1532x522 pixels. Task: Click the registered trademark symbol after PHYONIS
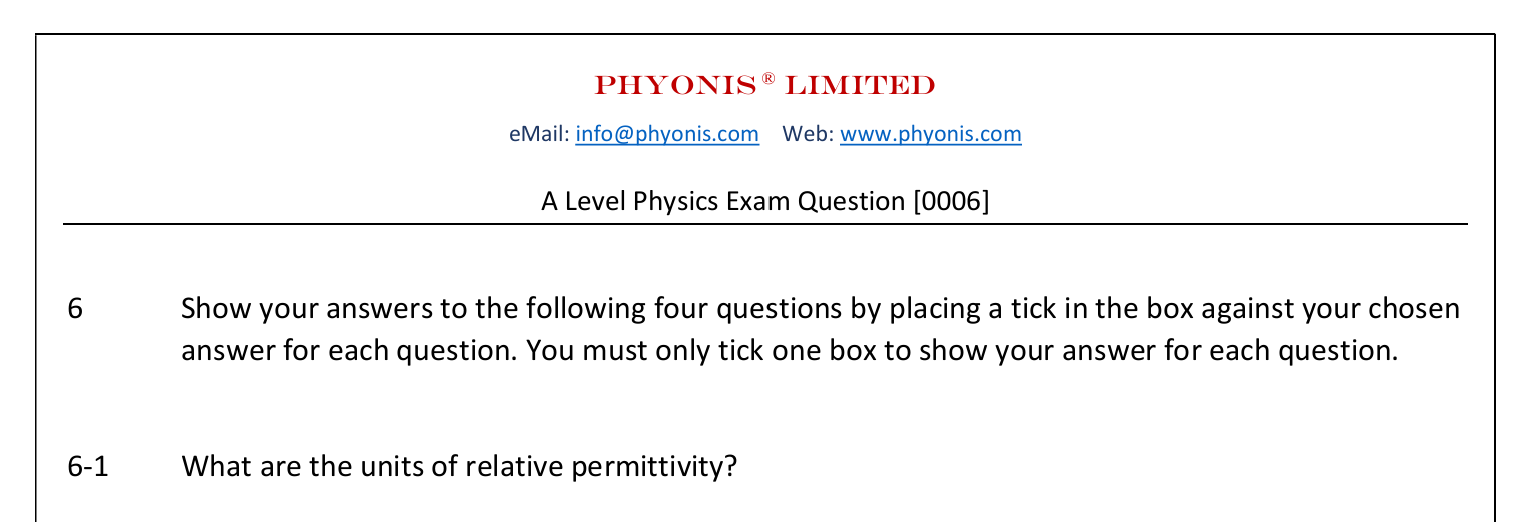click(768, 79)
